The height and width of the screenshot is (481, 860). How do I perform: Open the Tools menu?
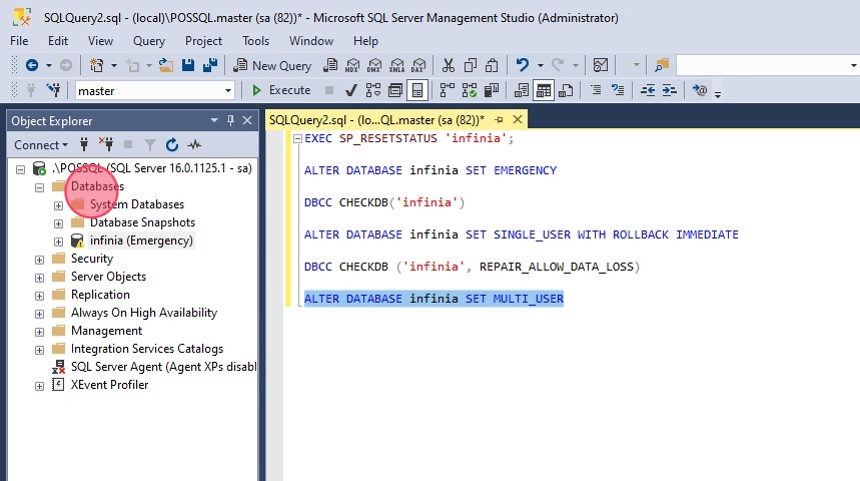[256, 41]
